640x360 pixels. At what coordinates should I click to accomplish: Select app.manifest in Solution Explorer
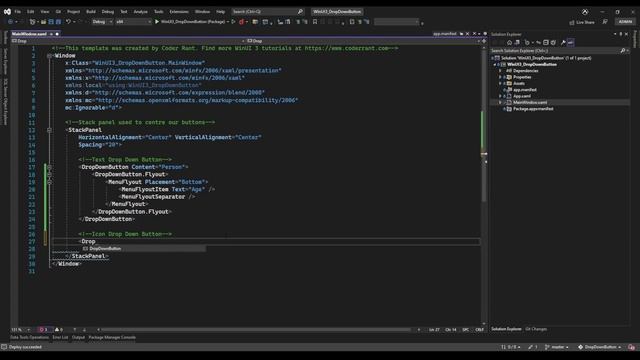(524, 90)
